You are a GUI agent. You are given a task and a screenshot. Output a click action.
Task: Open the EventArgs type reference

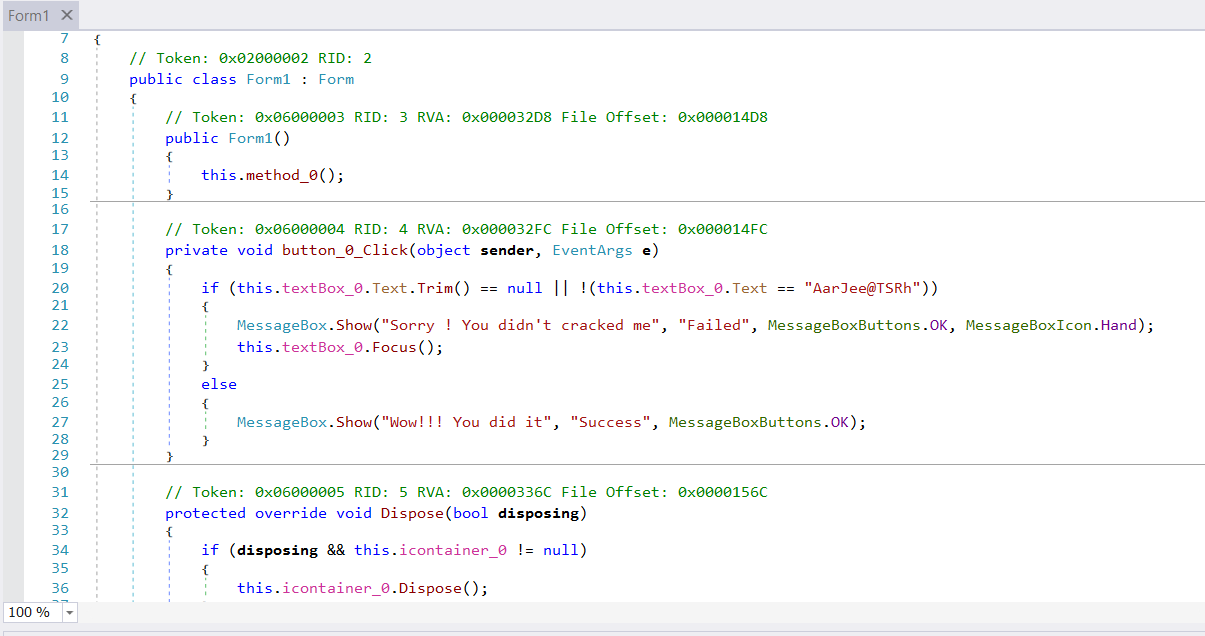click(x=592, y=250)
